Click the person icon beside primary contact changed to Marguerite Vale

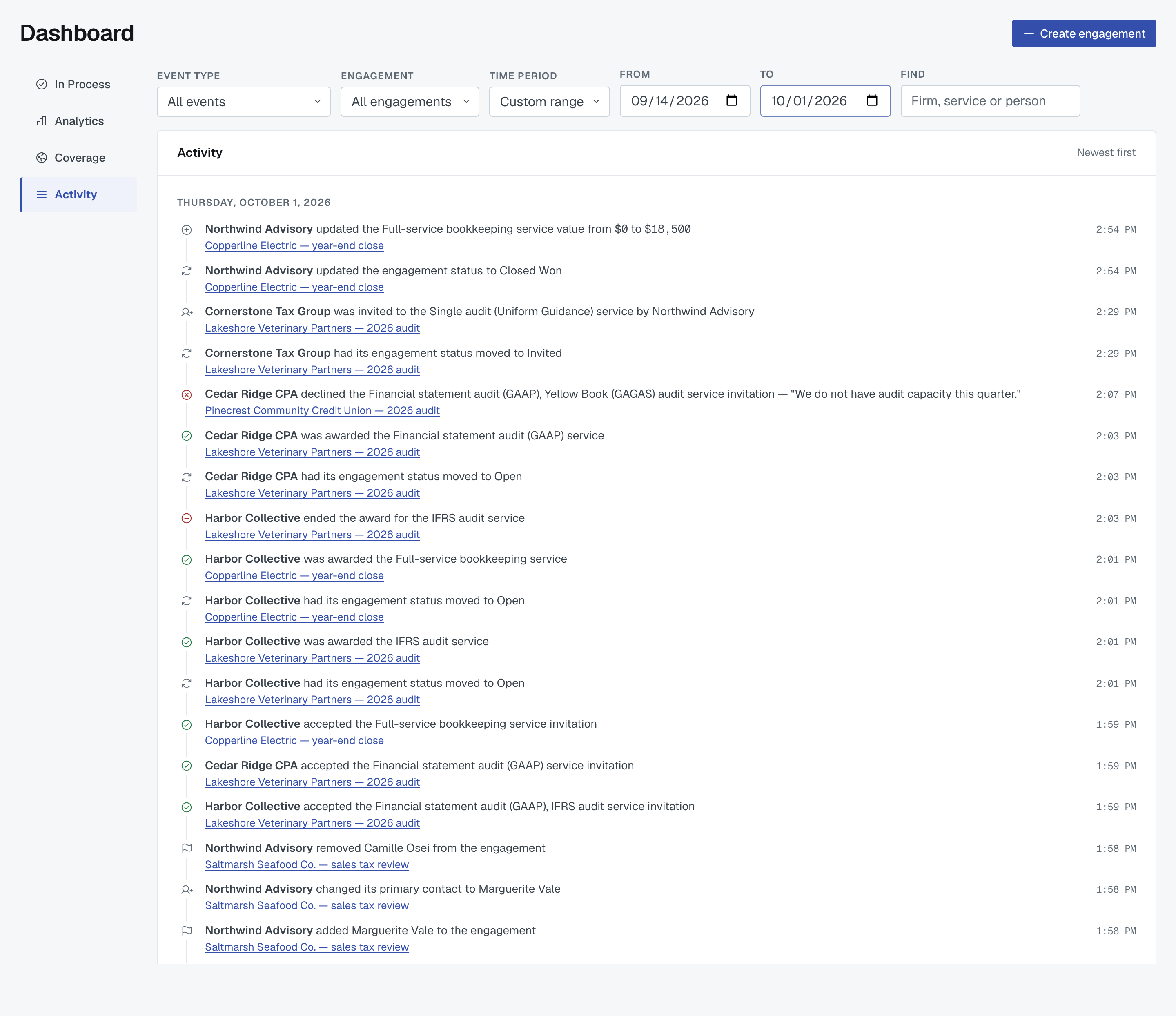(x=187, y=889)
